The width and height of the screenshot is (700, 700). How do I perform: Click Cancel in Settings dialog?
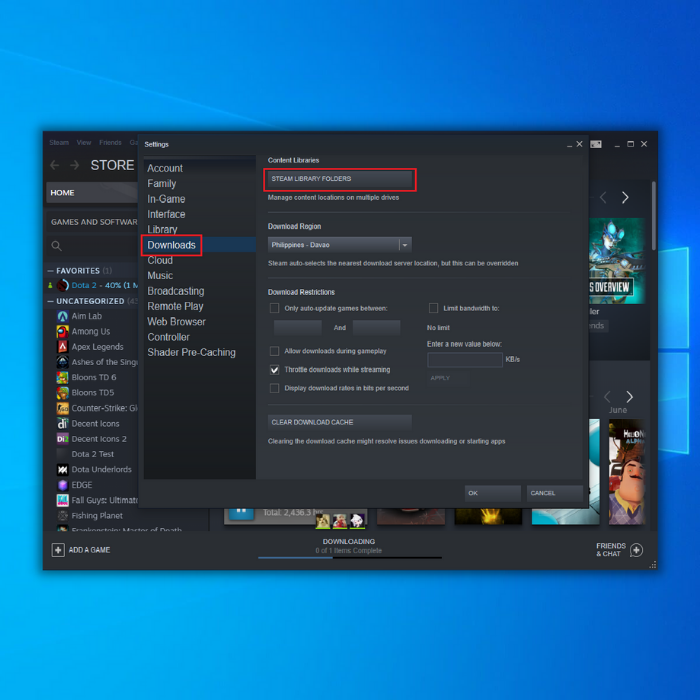coord(555,493)
